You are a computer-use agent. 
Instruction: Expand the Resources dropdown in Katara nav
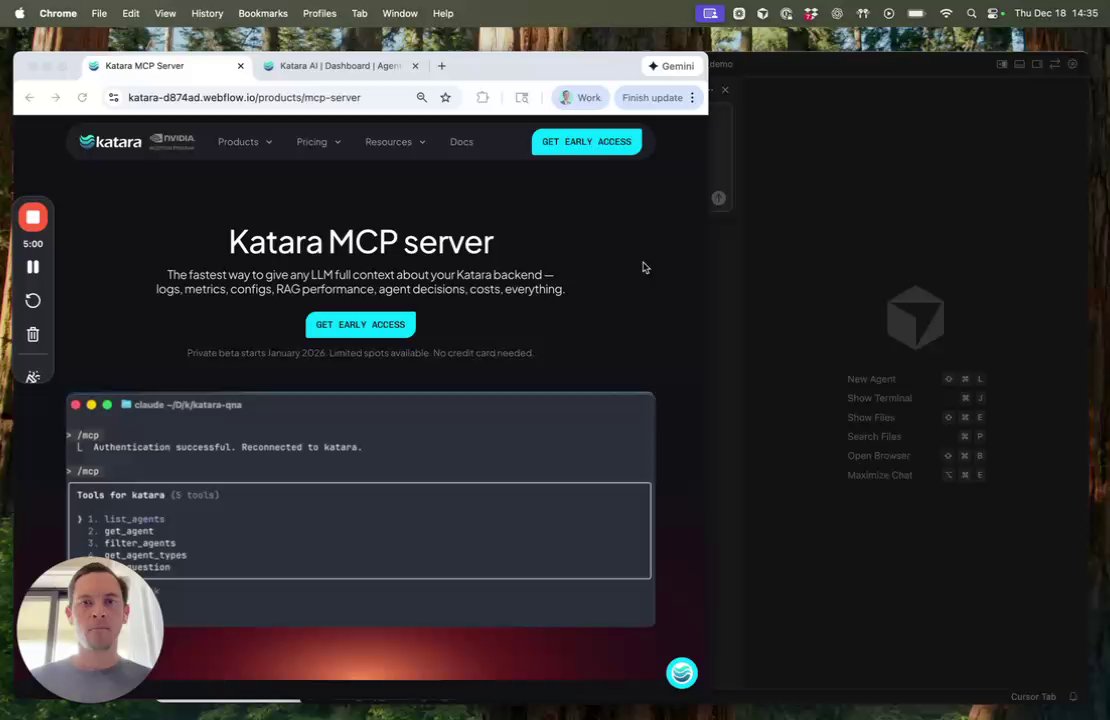(395, 142)
